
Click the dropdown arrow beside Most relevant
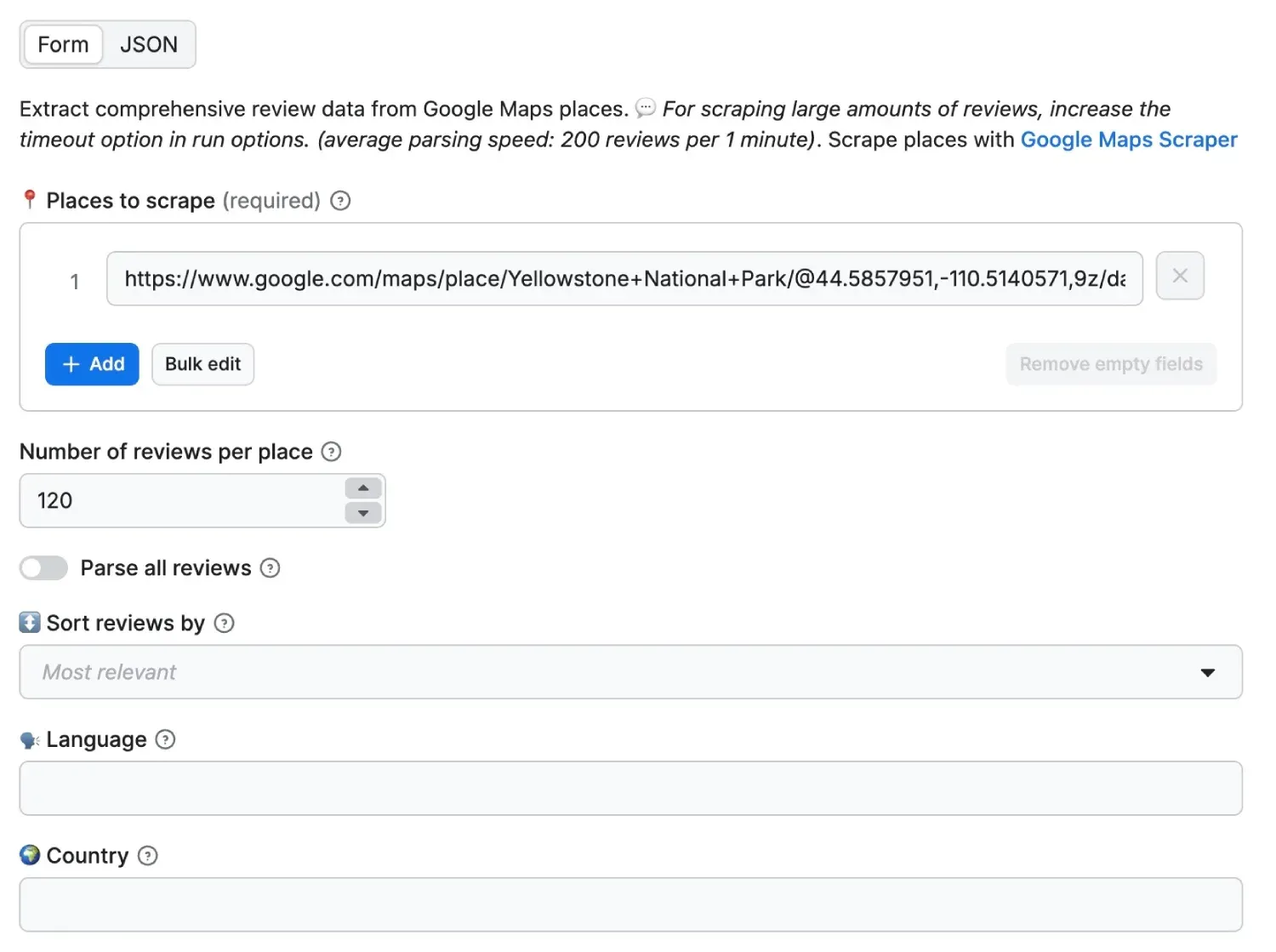click(1207, 673)
